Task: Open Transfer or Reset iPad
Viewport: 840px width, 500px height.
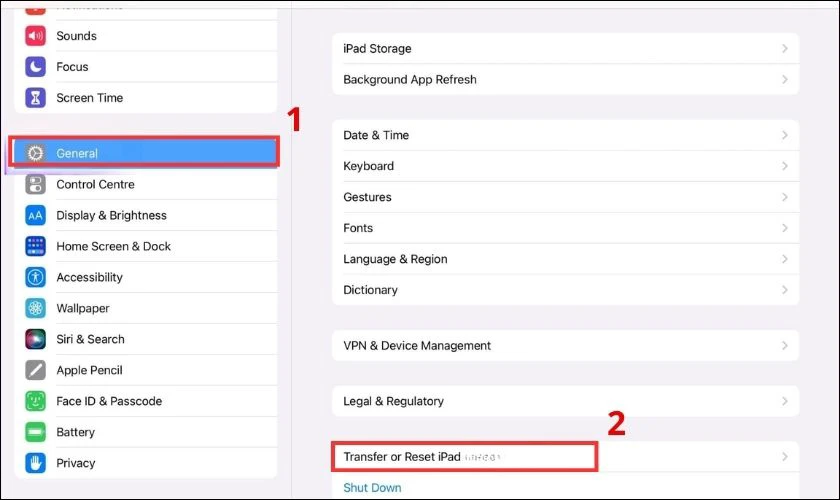Action: click(566, 457)
